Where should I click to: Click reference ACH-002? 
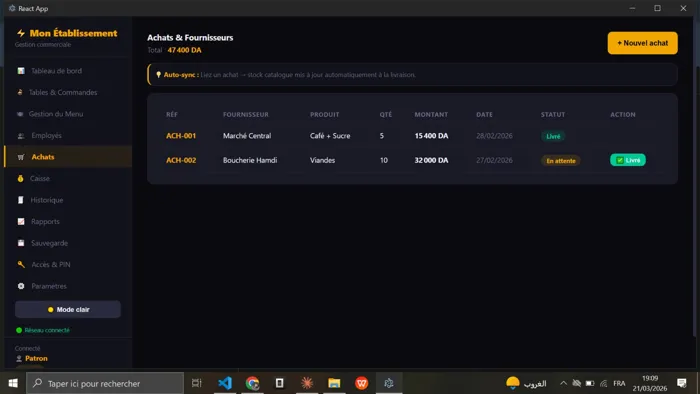tap(181, 160)
